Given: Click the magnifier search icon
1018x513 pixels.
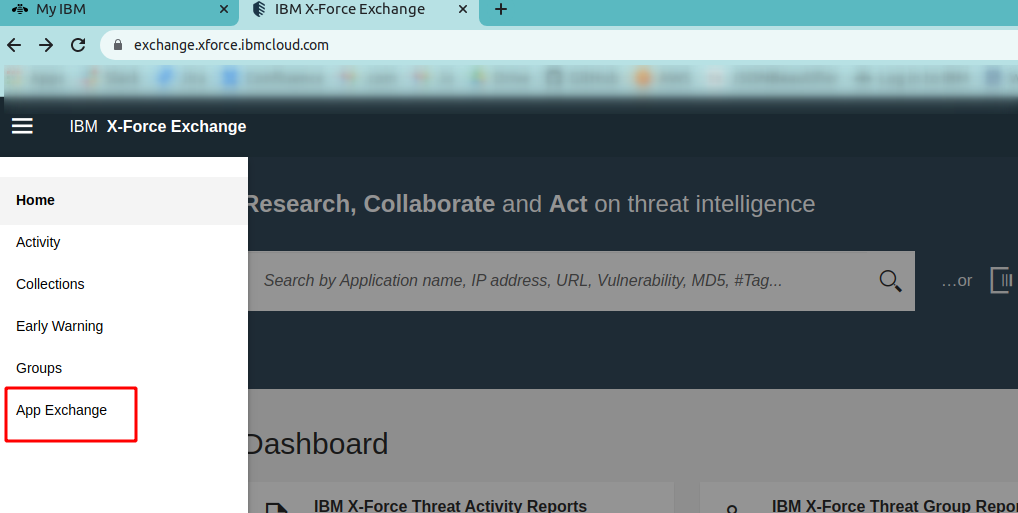Looking at the screenshot, I should coord(890,281).
